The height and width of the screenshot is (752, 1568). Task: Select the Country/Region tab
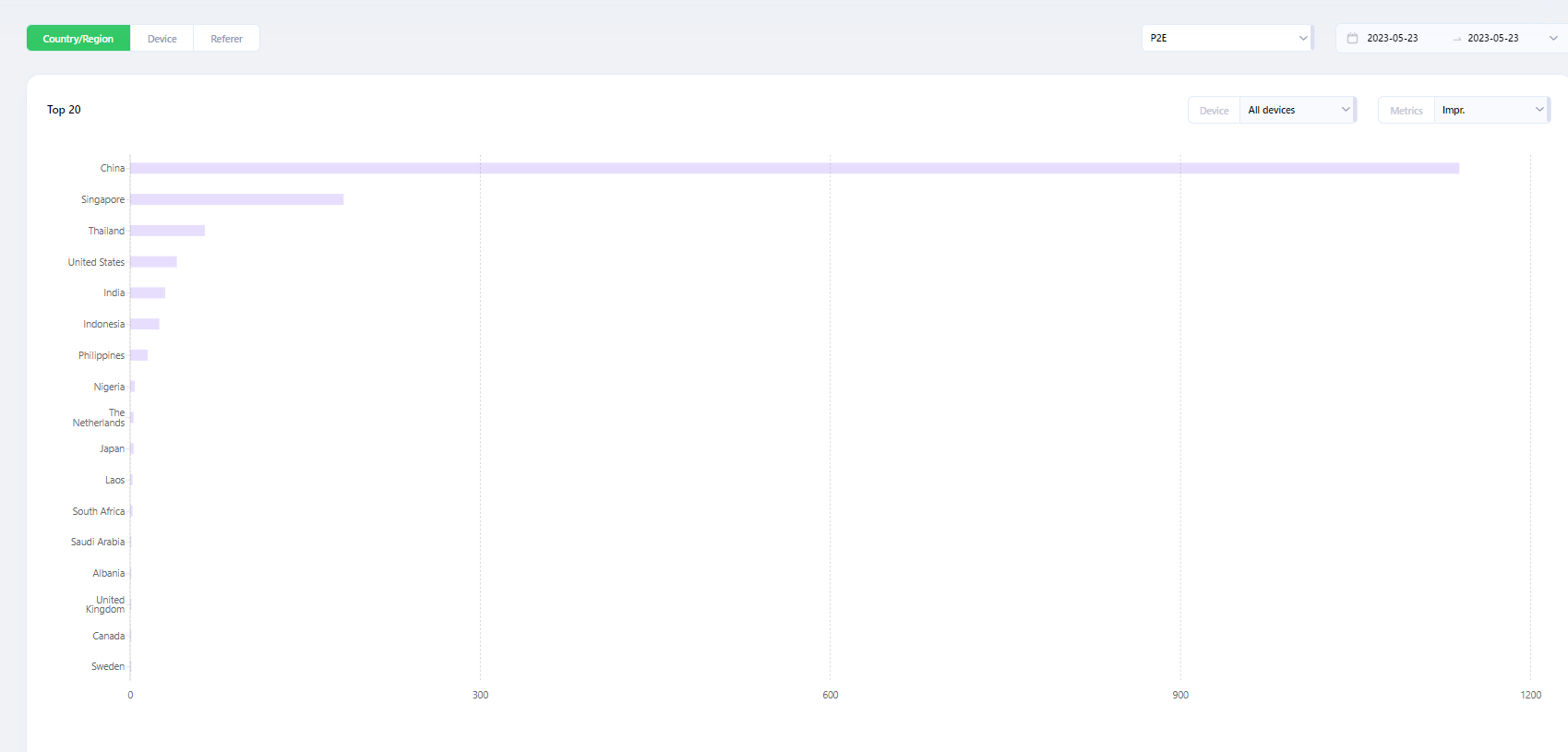coord(78,39)
